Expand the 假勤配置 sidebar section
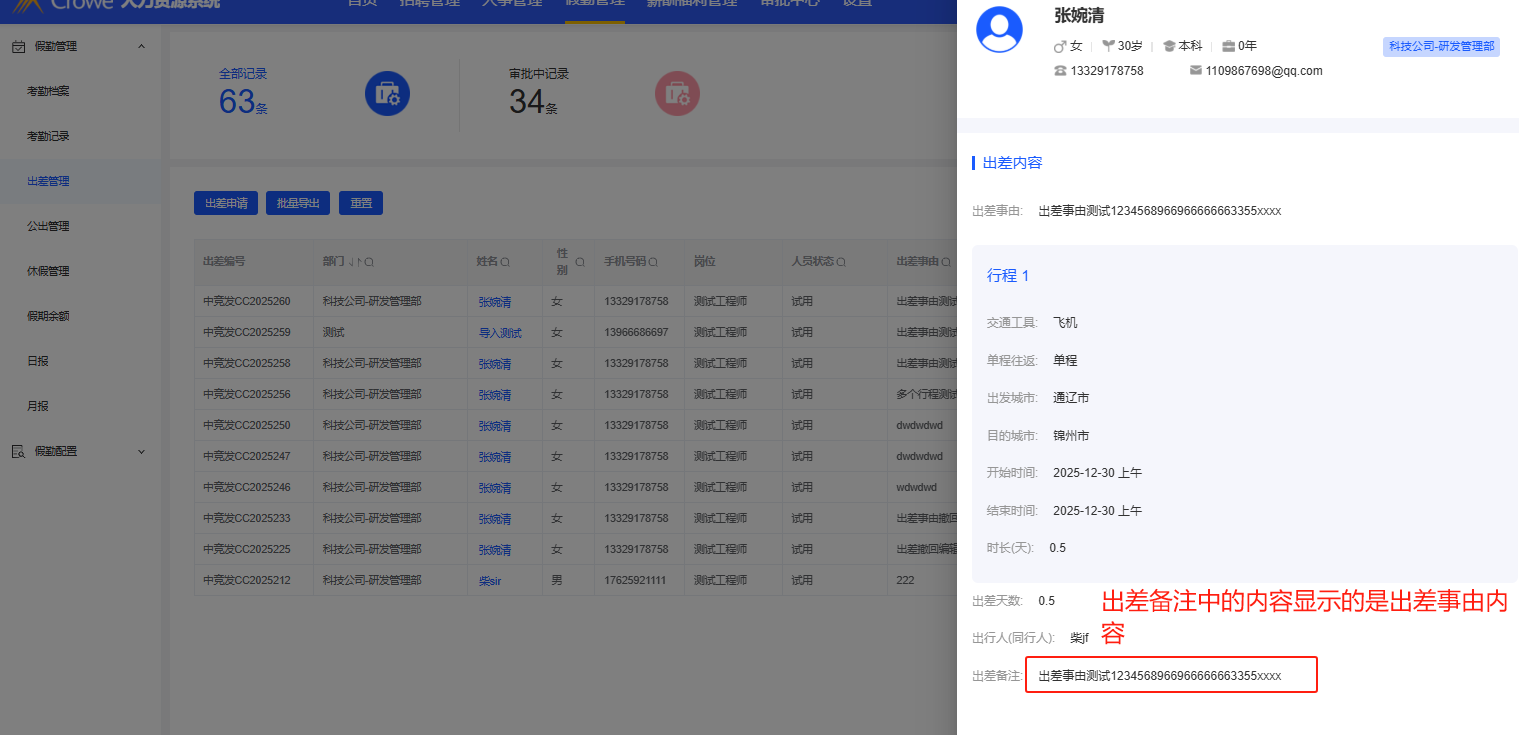The height and width of the screenshot is (735, 1519). click(x=141, y=451)
